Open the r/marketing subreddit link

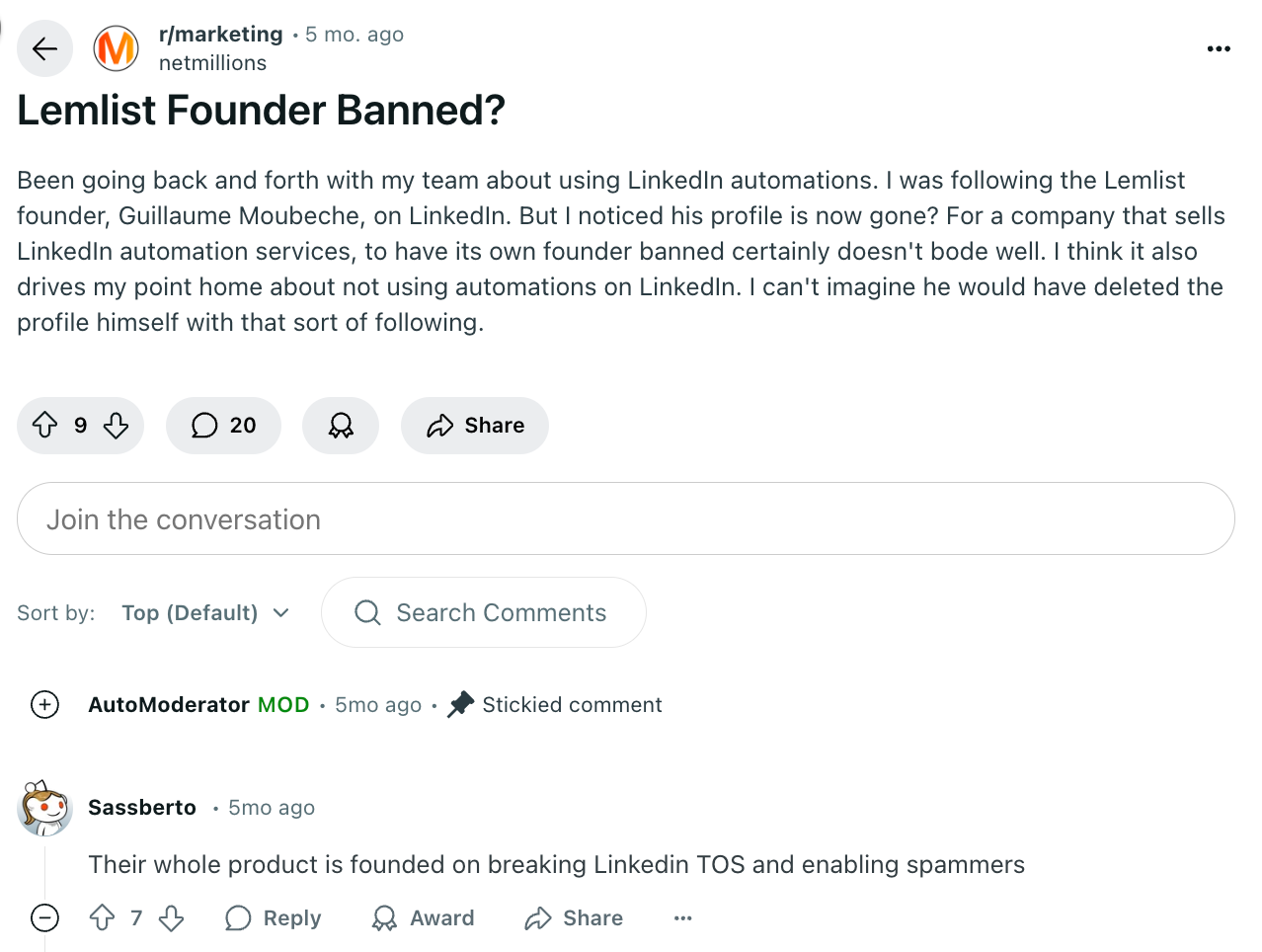[x=221, y=35]
